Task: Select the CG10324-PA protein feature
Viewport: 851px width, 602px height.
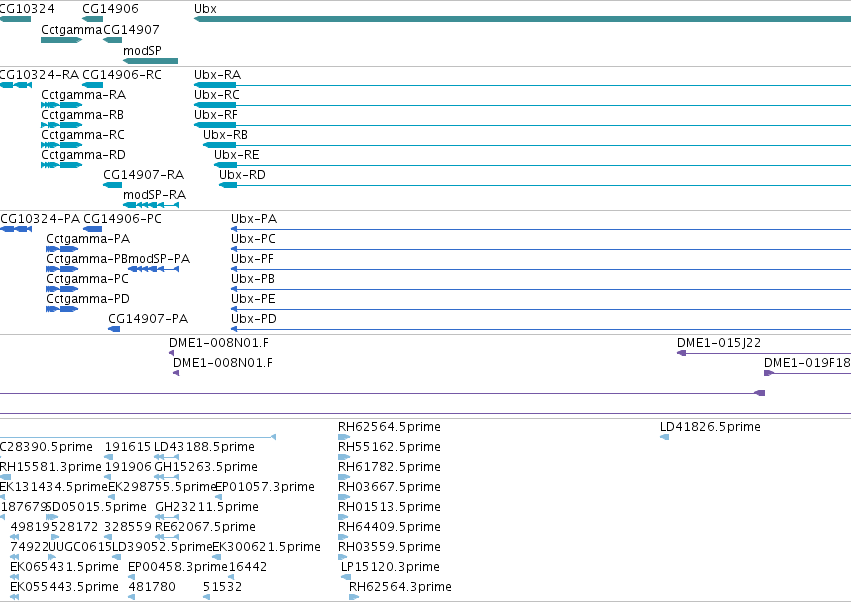Action: 16,229
